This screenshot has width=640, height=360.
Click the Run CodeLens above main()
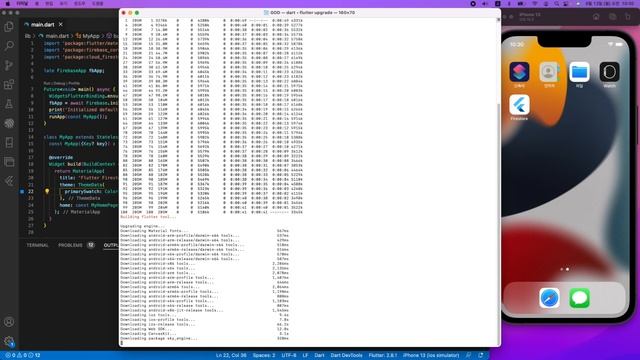pyautogui.click(x=46, y=83)
